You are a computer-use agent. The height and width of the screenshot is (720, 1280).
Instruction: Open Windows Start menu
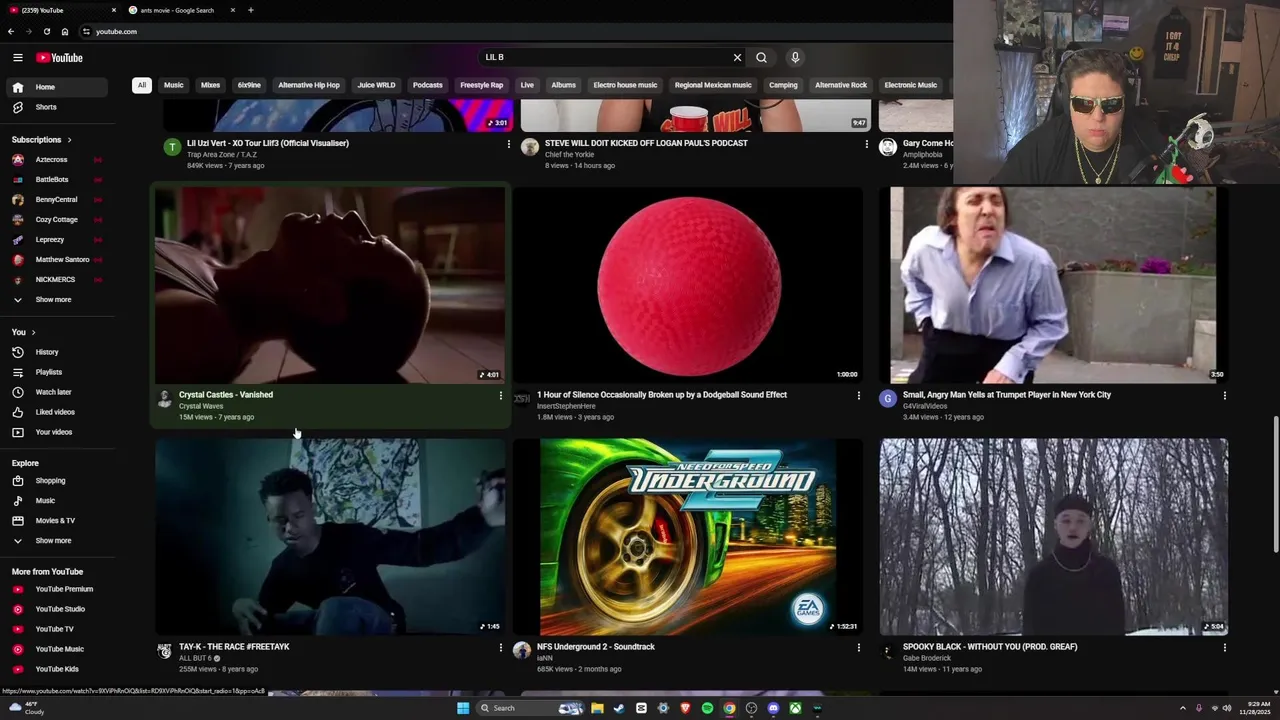463,708
